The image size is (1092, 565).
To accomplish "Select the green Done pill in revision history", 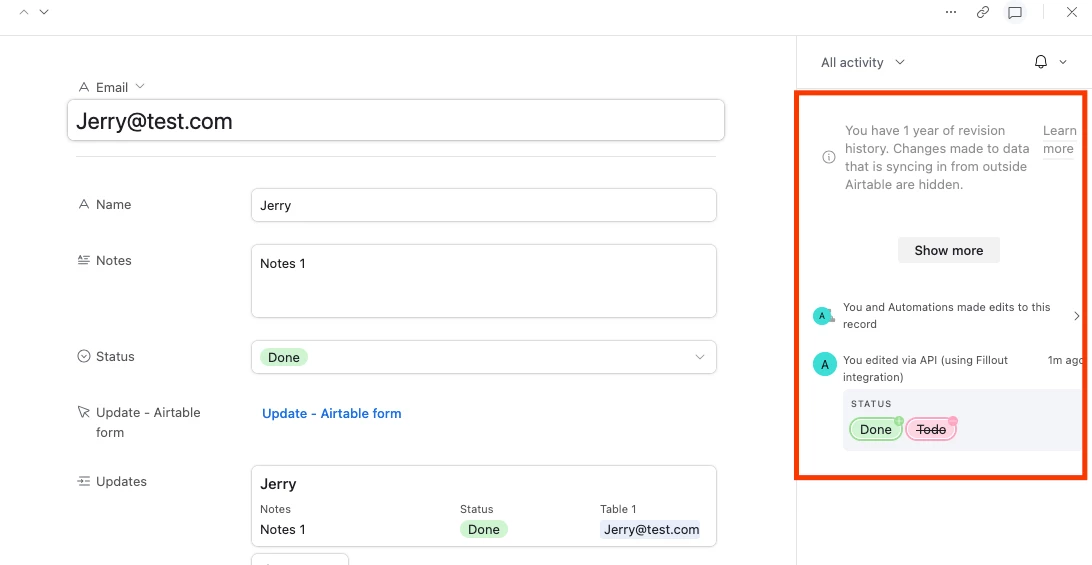I will tap(875, 429).
